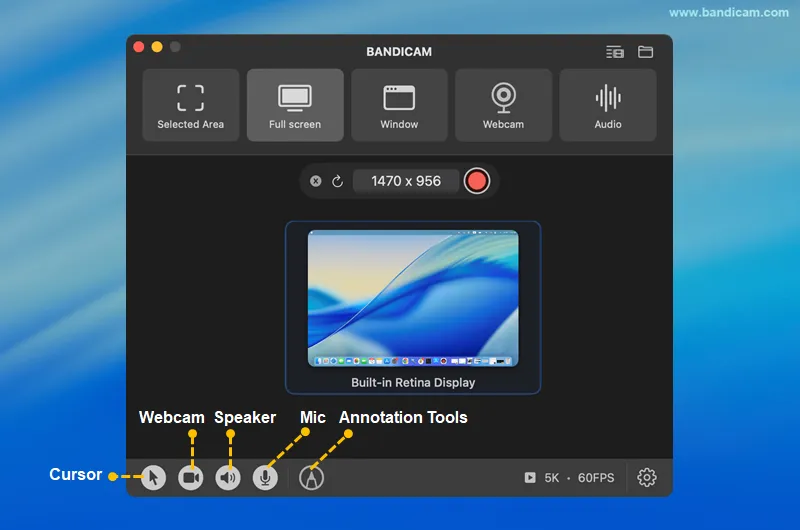
Task: Toggle the webcam overlay button
Action: 191,477
